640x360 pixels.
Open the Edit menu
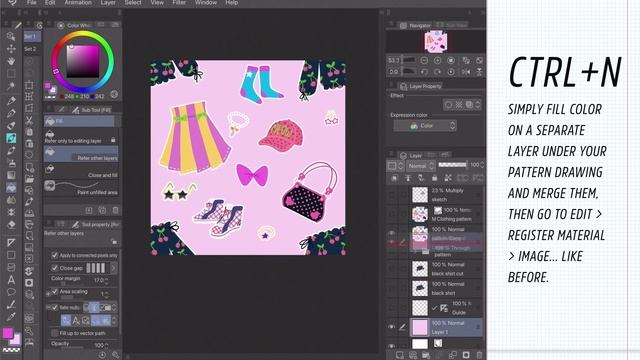50,2
